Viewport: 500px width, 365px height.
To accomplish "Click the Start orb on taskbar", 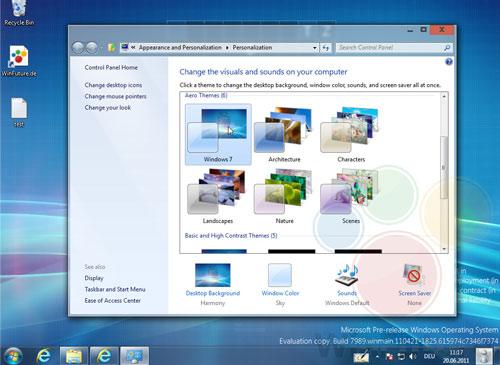I will (x=13, y=356).
